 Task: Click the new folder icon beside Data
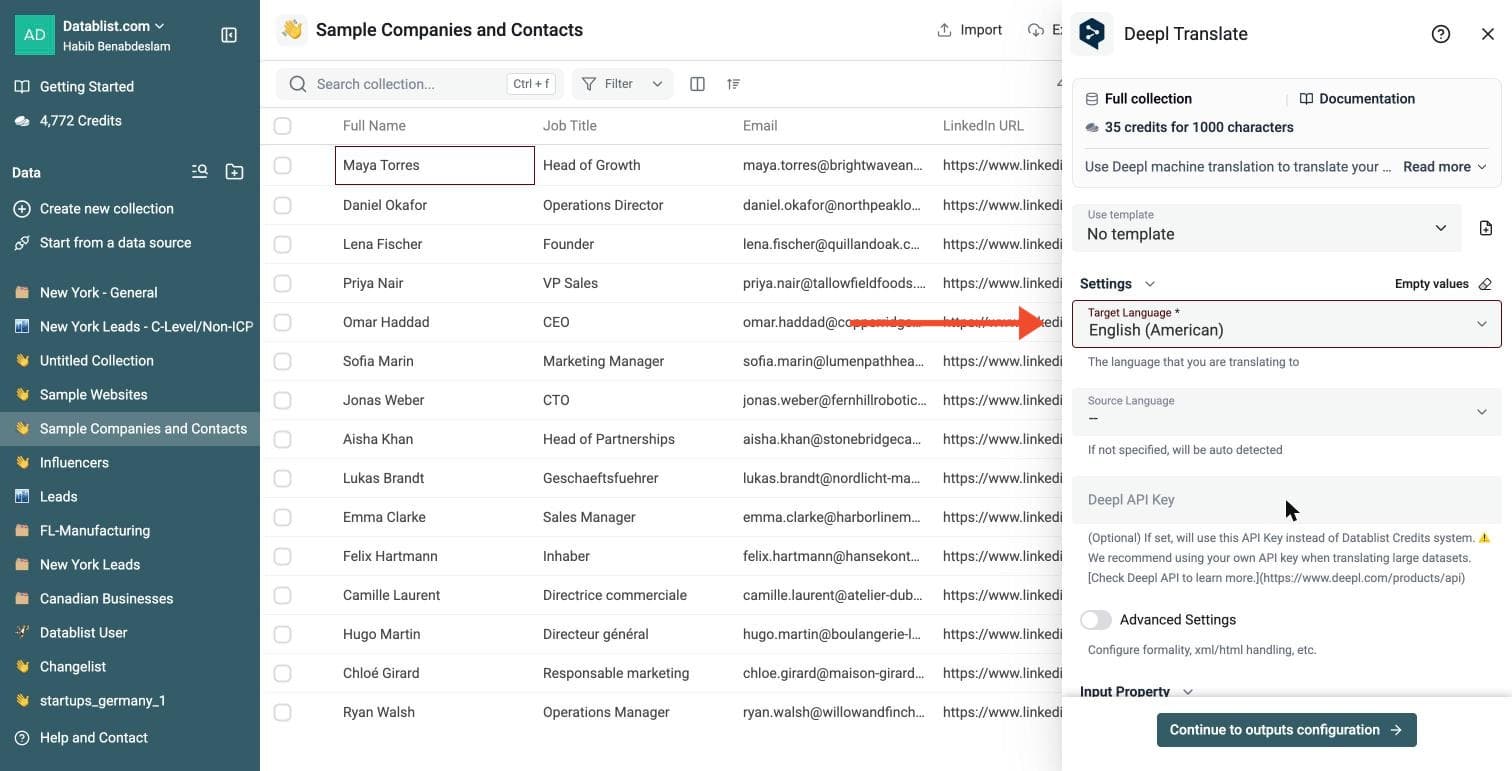[x=234, y=172]
